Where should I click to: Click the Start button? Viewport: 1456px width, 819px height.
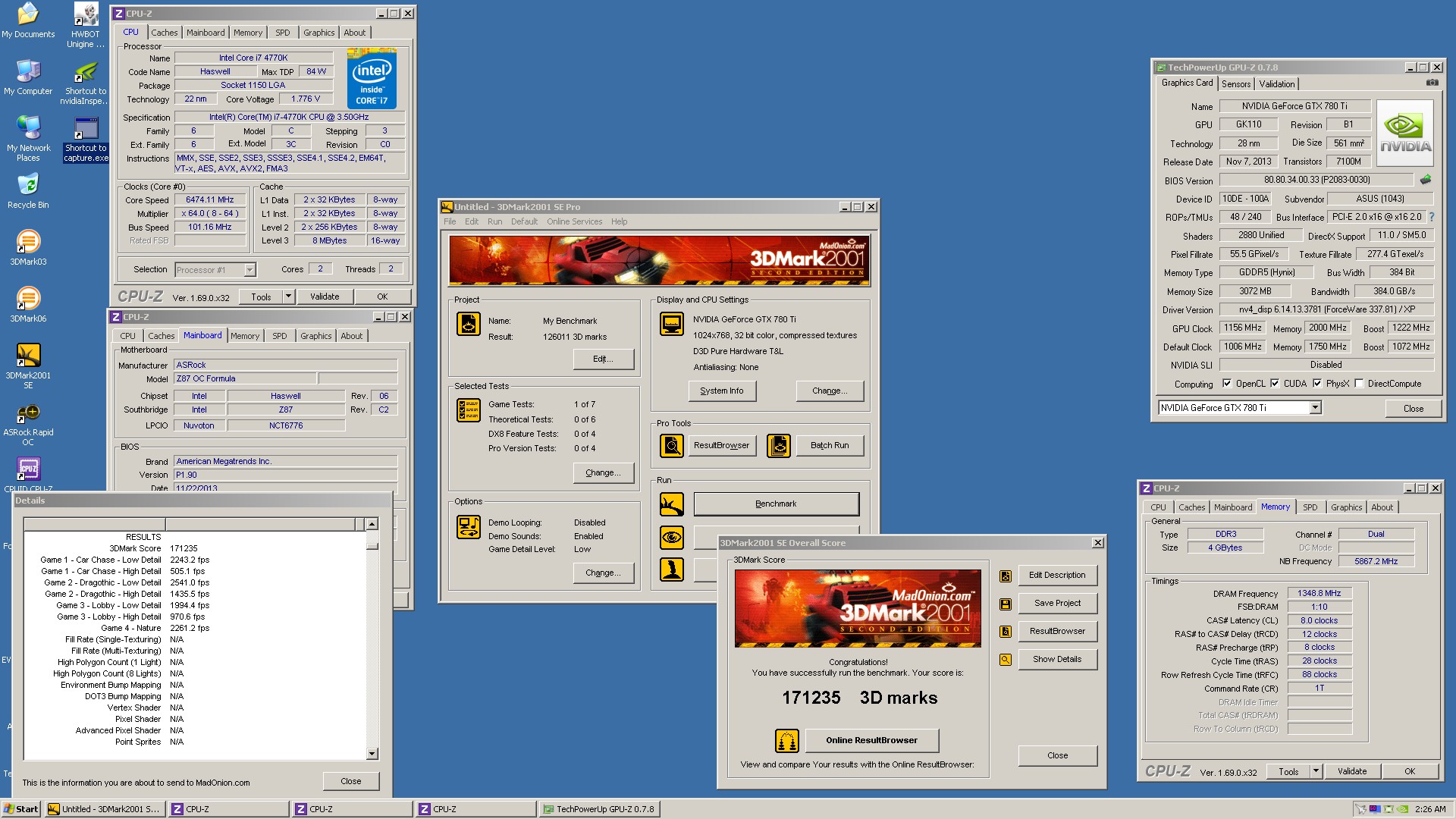coord(21,809)
